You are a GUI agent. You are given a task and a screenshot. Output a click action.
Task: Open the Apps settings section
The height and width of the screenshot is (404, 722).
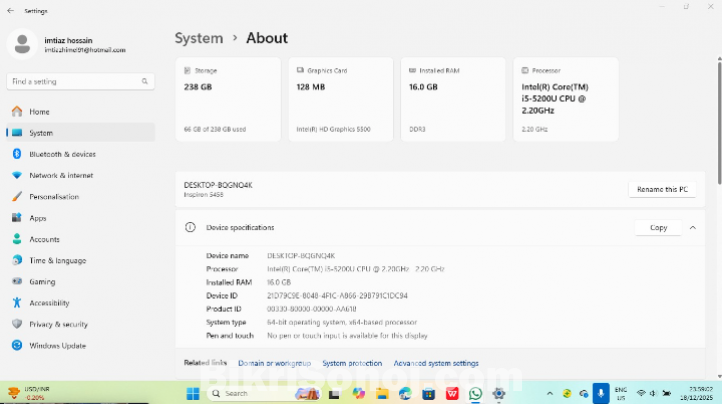click(81, 218)
